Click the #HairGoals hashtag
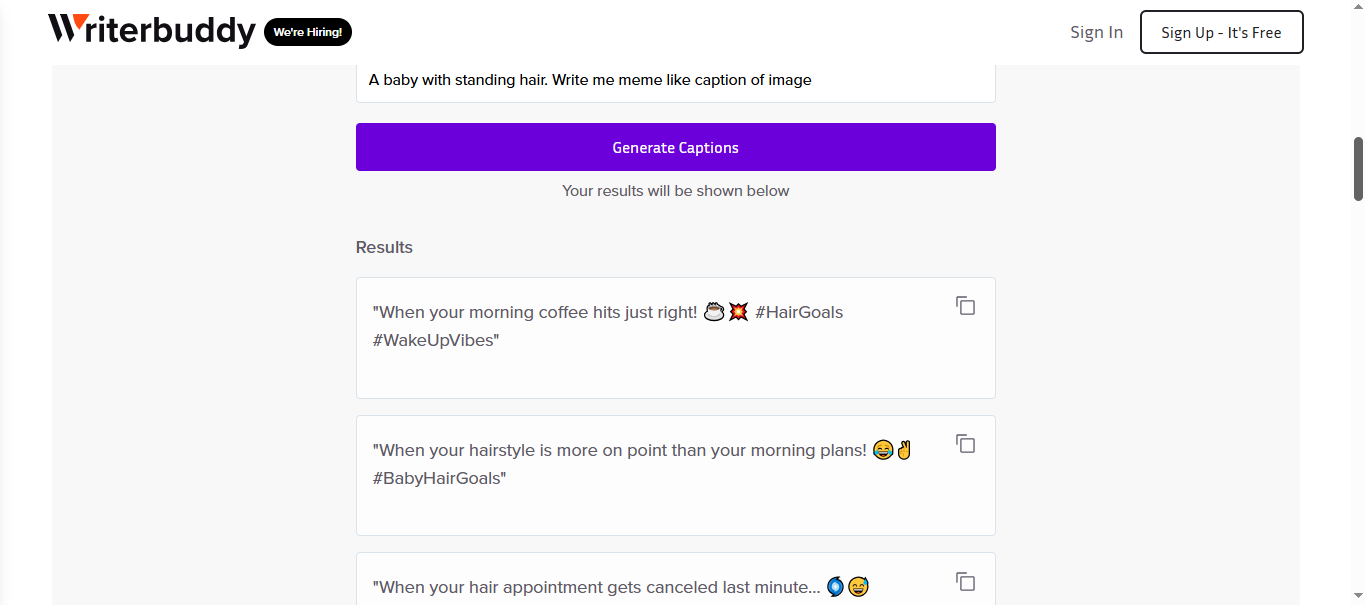Viewport: 1365px width, 605px height. point(798,313)
